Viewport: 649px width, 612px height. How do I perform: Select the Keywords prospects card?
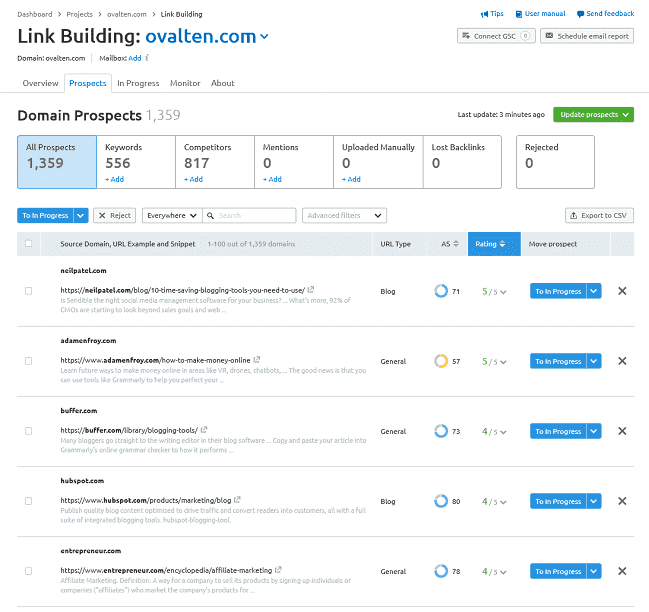[x=136, y=162]
